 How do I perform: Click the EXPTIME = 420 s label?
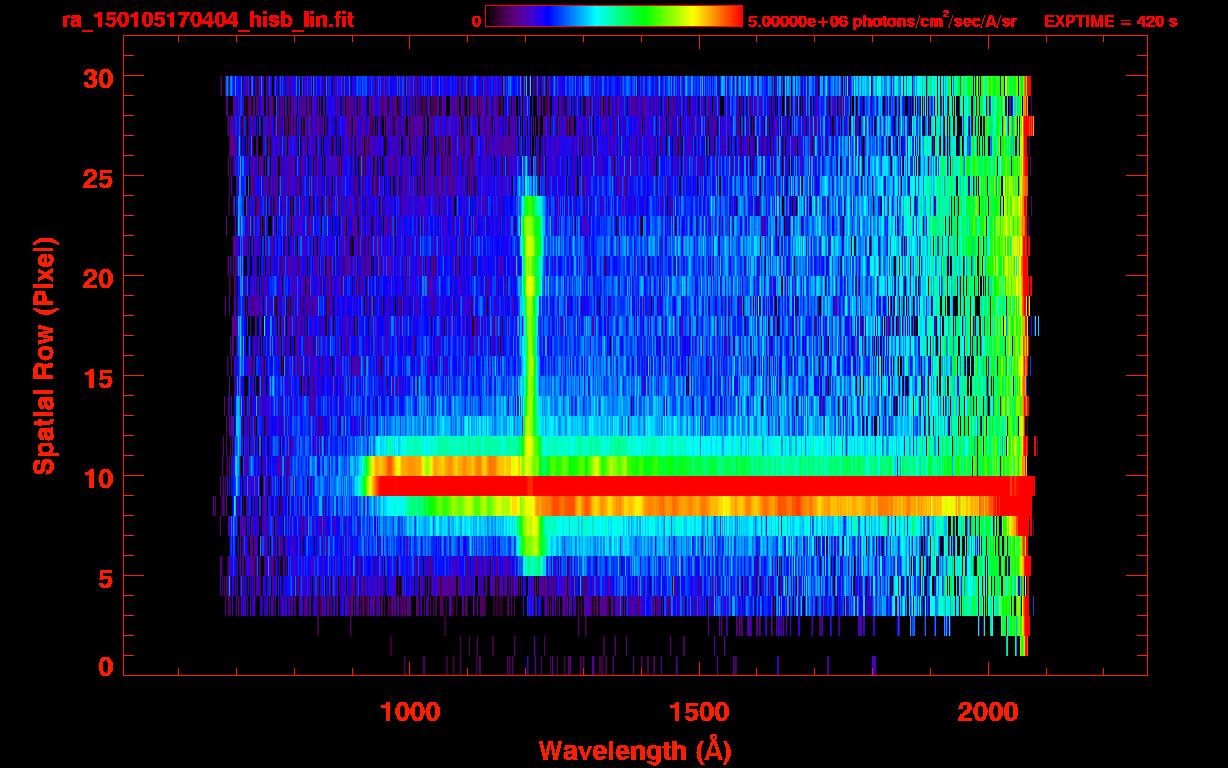click(1109, 21)
